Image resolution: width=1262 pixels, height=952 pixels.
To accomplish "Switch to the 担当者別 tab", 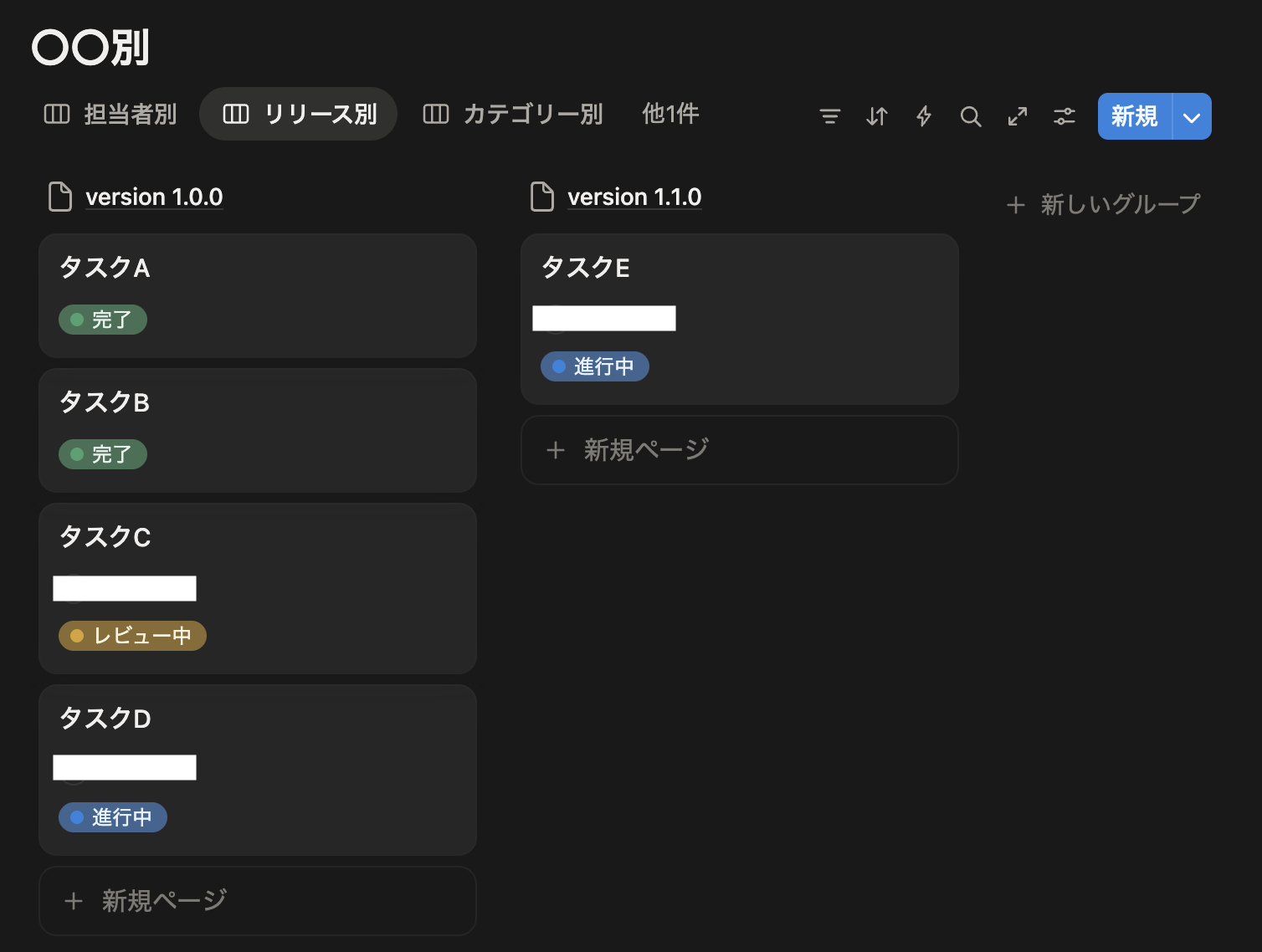I will point(110,114).
